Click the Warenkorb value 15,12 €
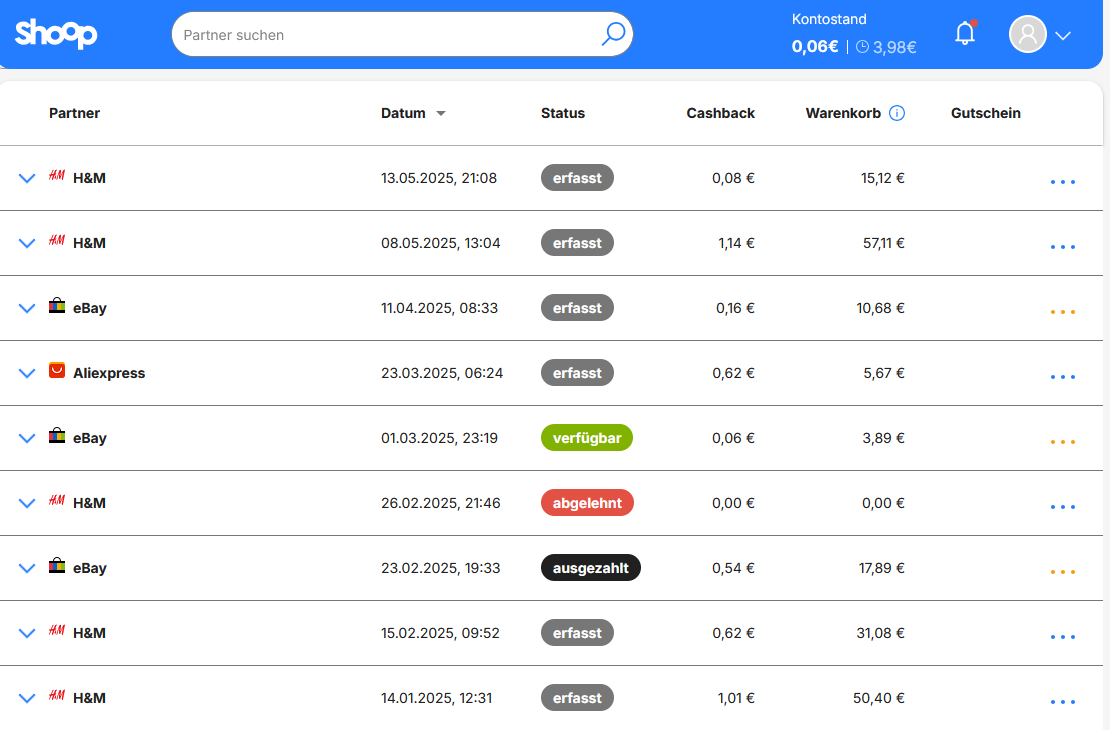 coord(883,178)
